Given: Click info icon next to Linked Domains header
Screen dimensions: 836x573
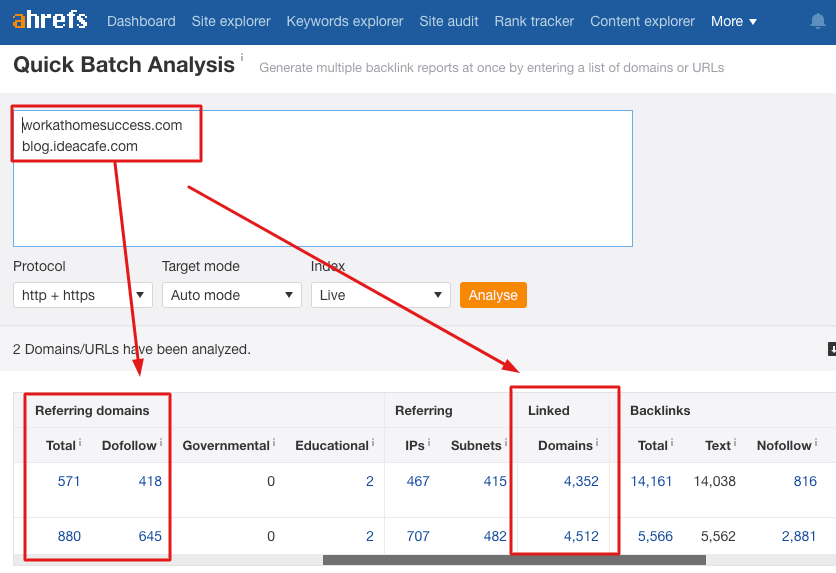Looking at the screenshot, I should (x=597, y=442).
